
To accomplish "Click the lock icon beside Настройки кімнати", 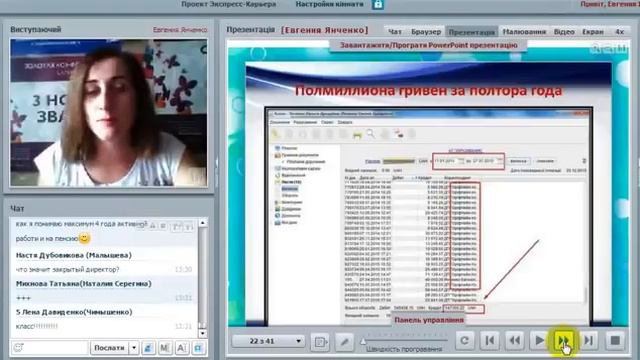I will [378, 4].
